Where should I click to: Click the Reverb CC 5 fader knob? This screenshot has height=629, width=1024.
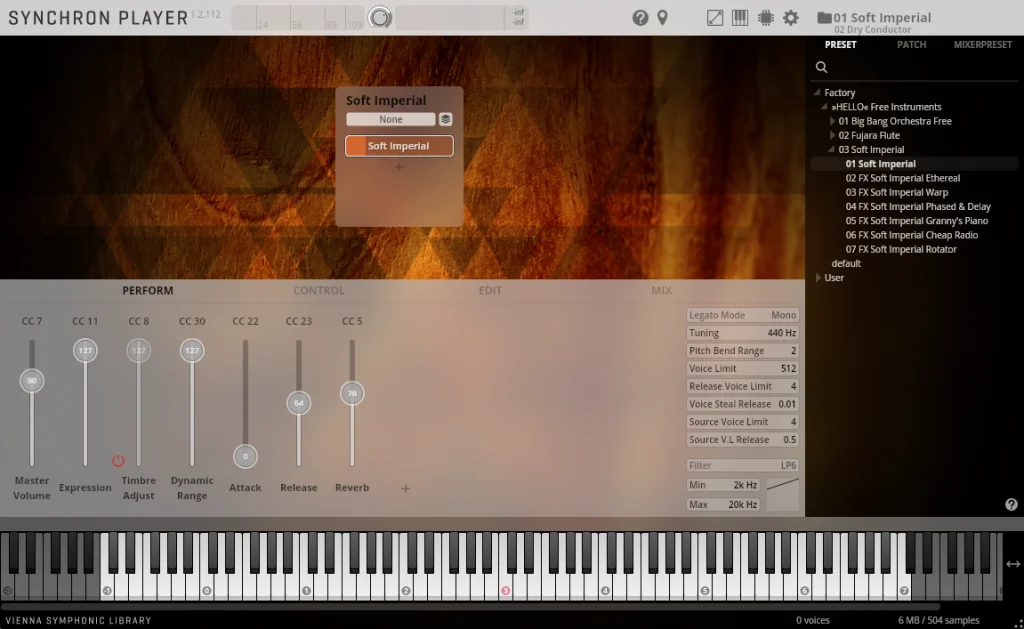[352, 393]
